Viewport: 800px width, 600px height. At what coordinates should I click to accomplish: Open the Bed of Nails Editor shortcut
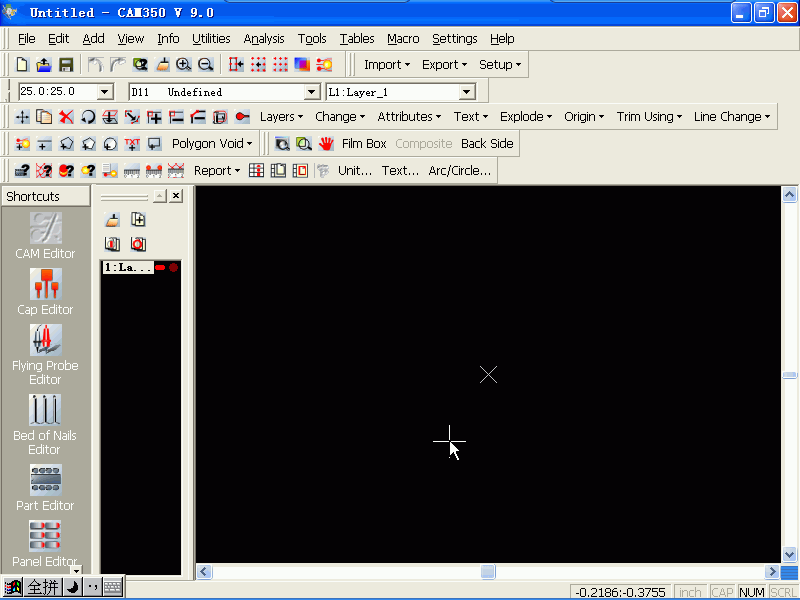click(x=45, y=424)
